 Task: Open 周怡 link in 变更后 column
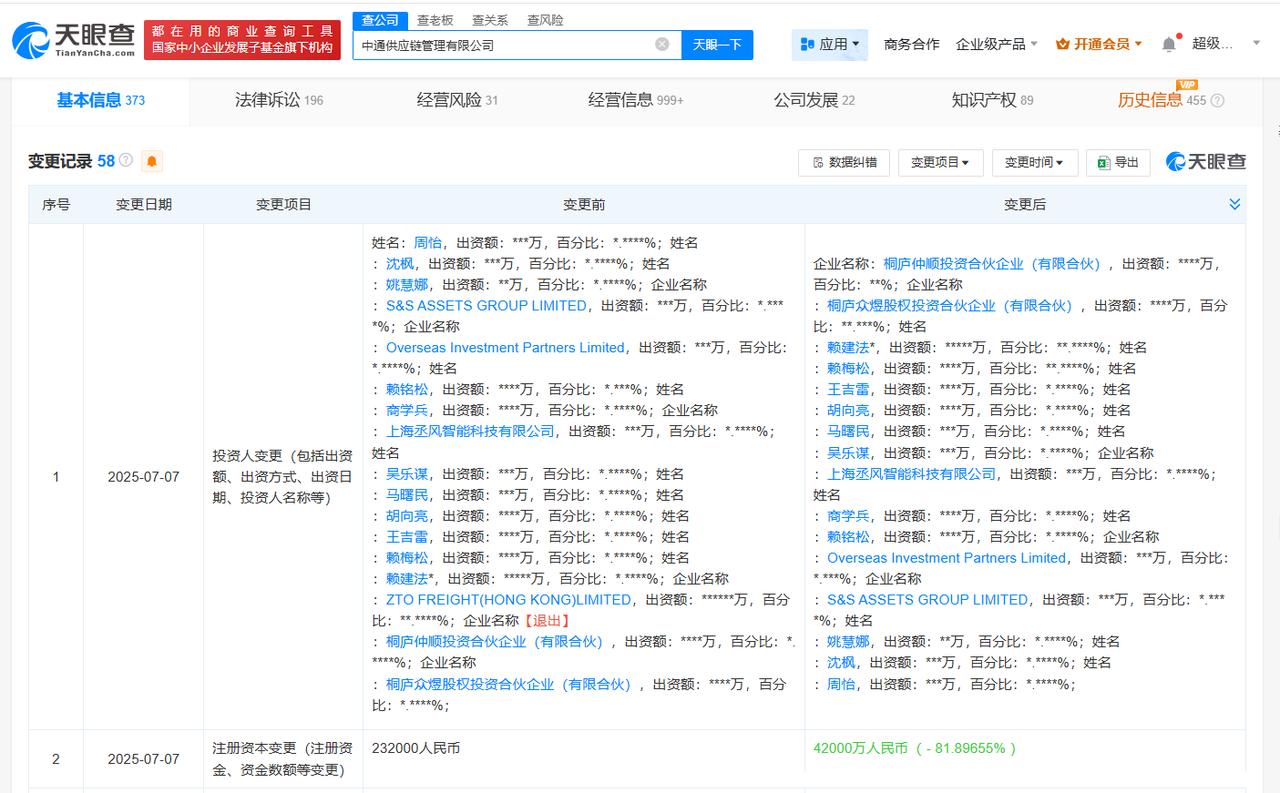coord(841,684)
